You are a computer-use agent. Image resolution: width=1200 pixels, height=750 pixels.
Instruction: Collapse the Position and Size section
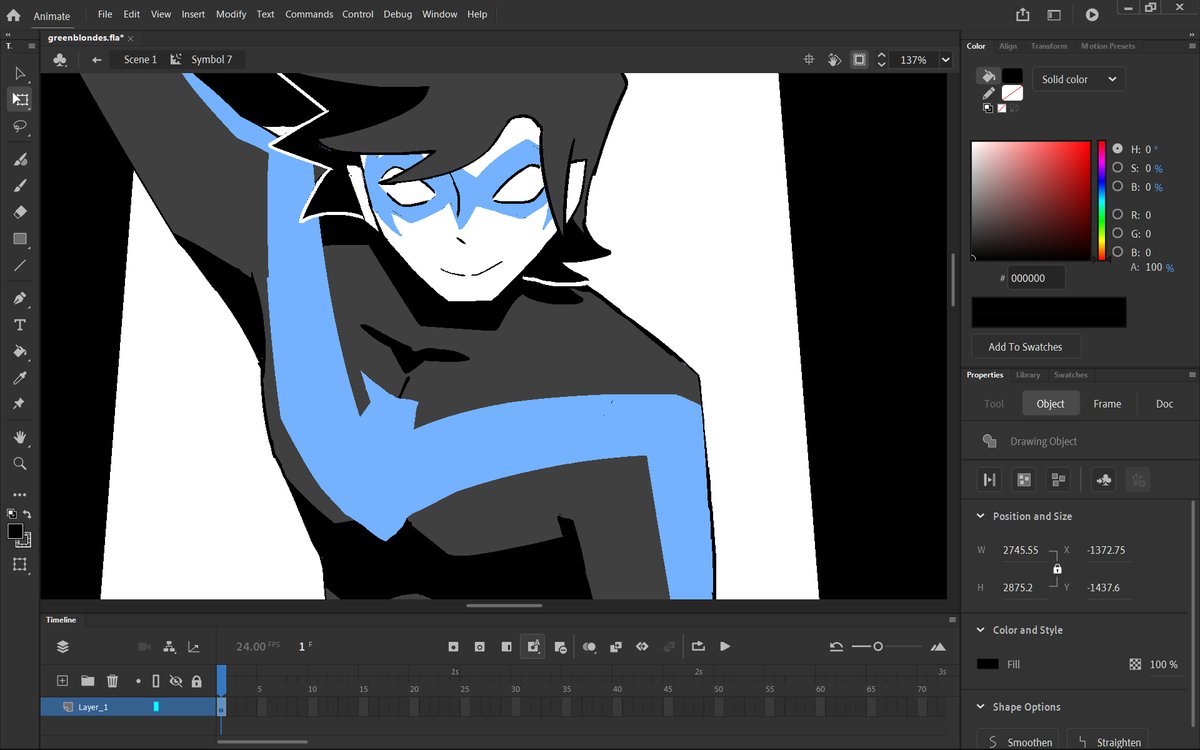coord(980,516)
